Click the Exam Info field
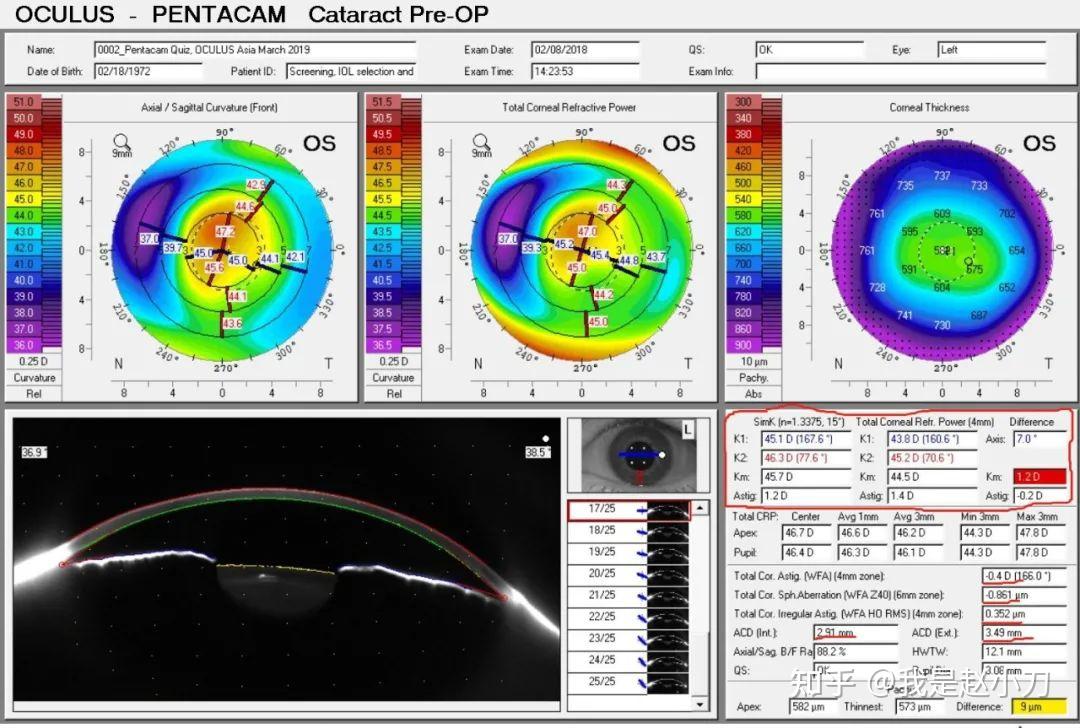Viewport: 1080px width, 728px height. (x=901, y=72)
